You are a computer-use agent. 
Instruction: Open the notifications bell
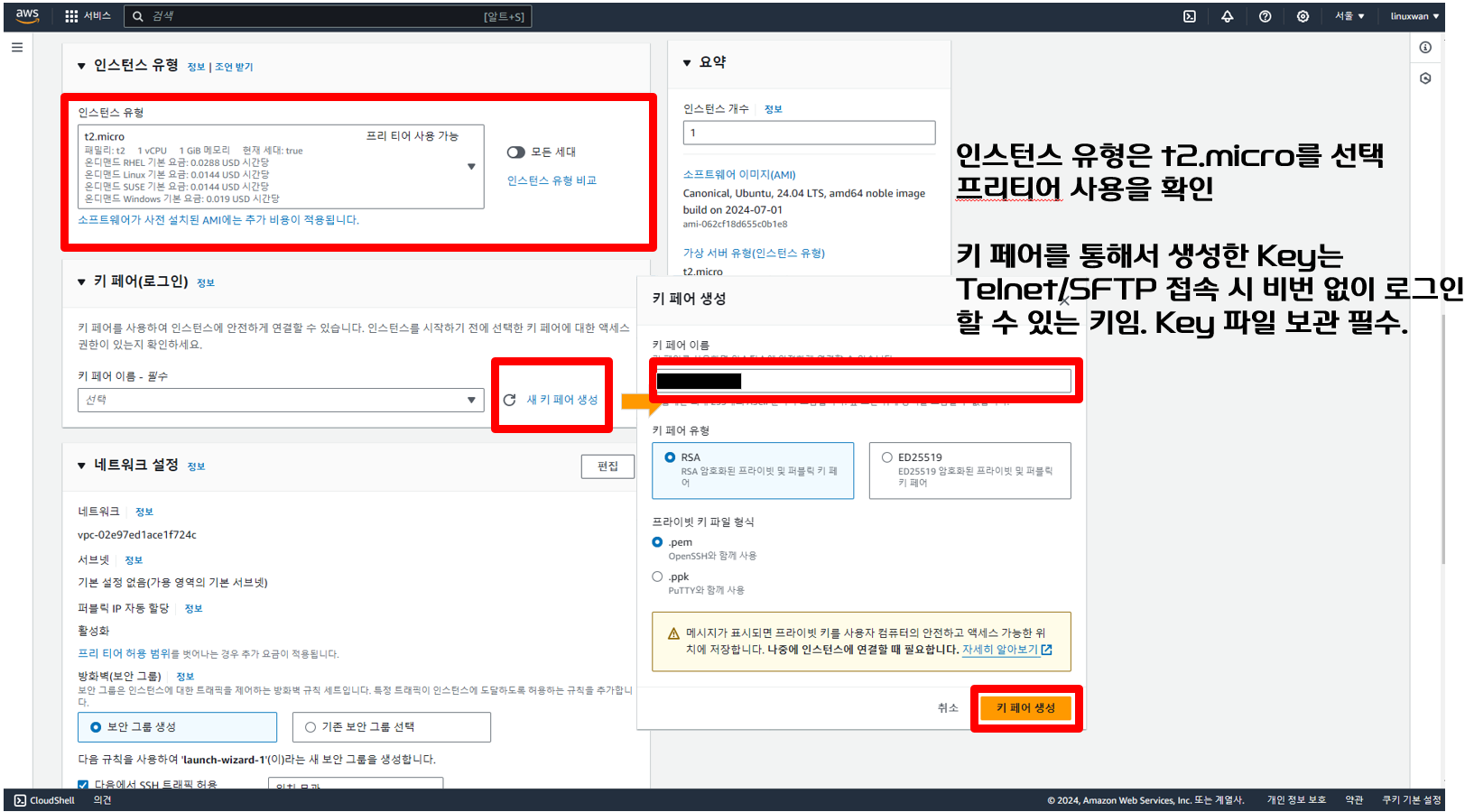tap(1228, 16)
